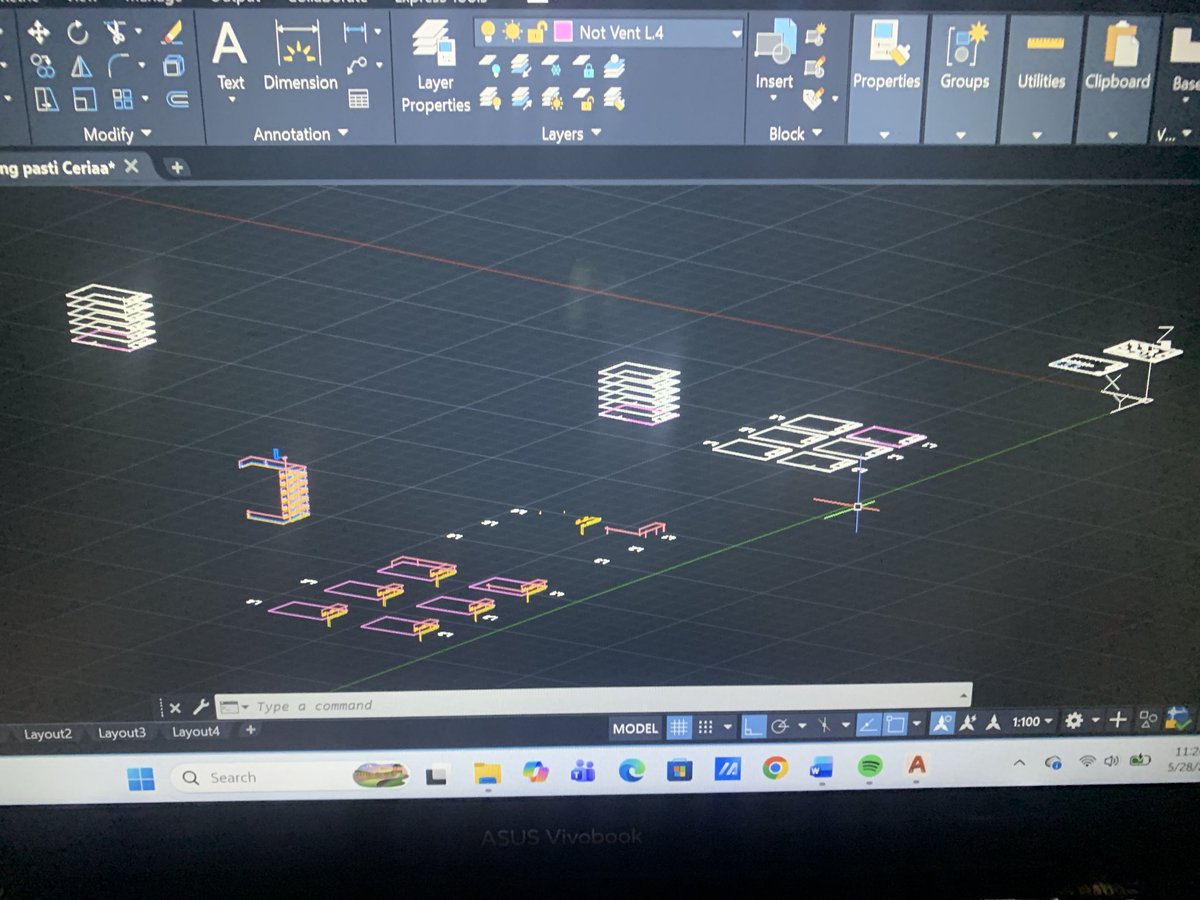Select the Scale tool
This screenshot has width=1200, height=900.
tap(84, 98)
